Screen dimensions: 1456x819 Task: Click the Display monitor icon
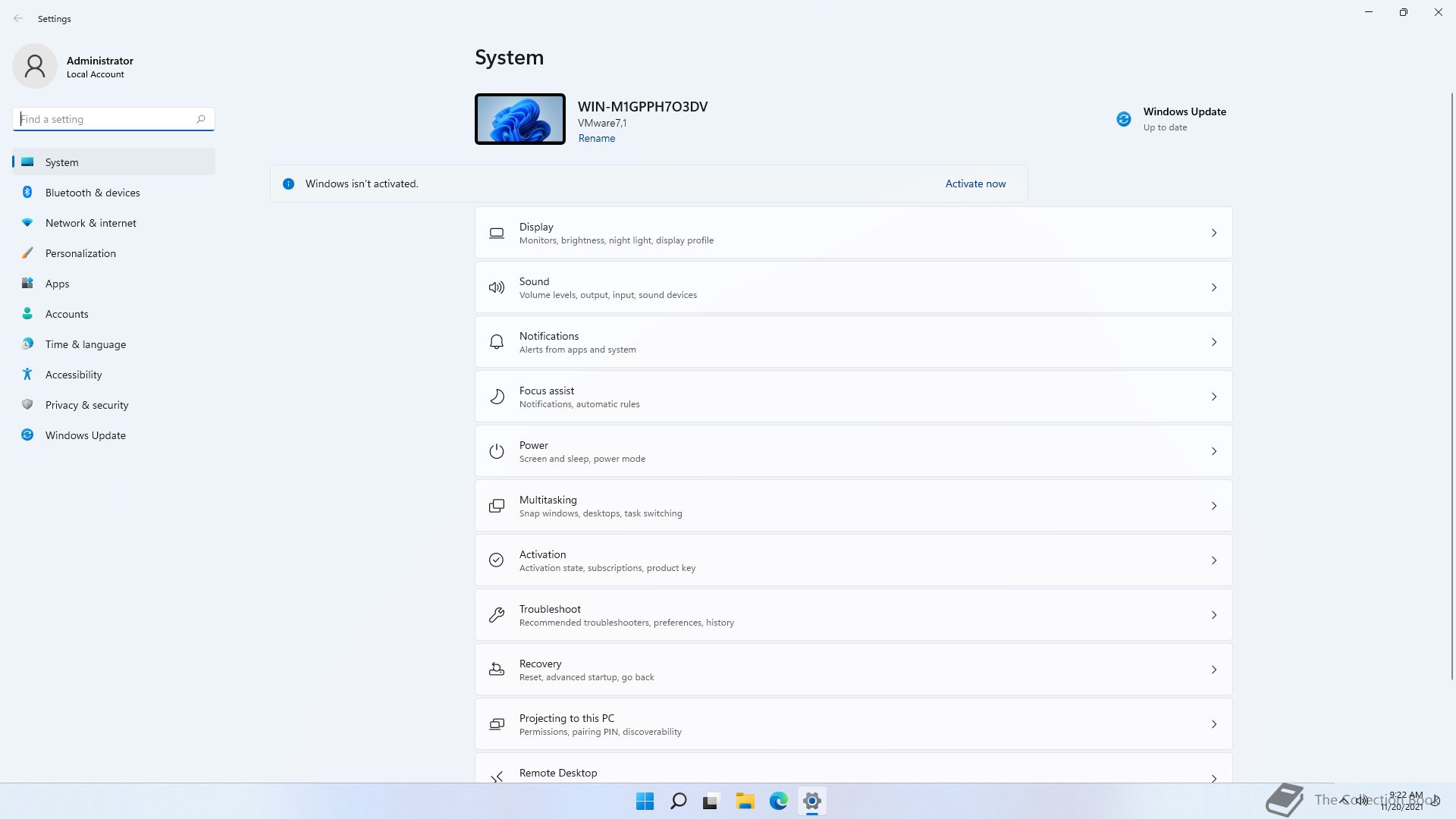tap(497, 233)
